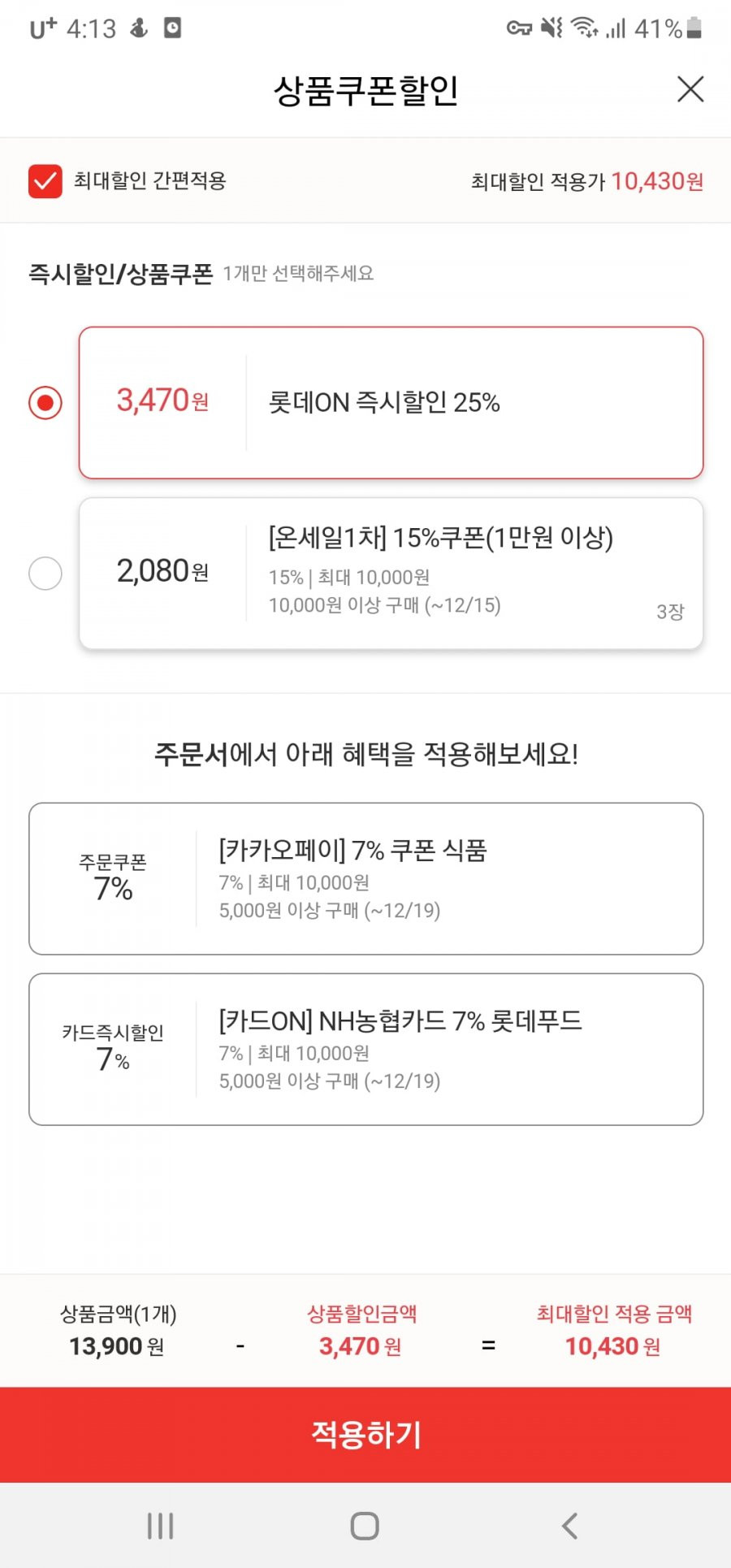Open Android recent apps button
This screenshot has width=731, height=1568.
[160, 1526]
